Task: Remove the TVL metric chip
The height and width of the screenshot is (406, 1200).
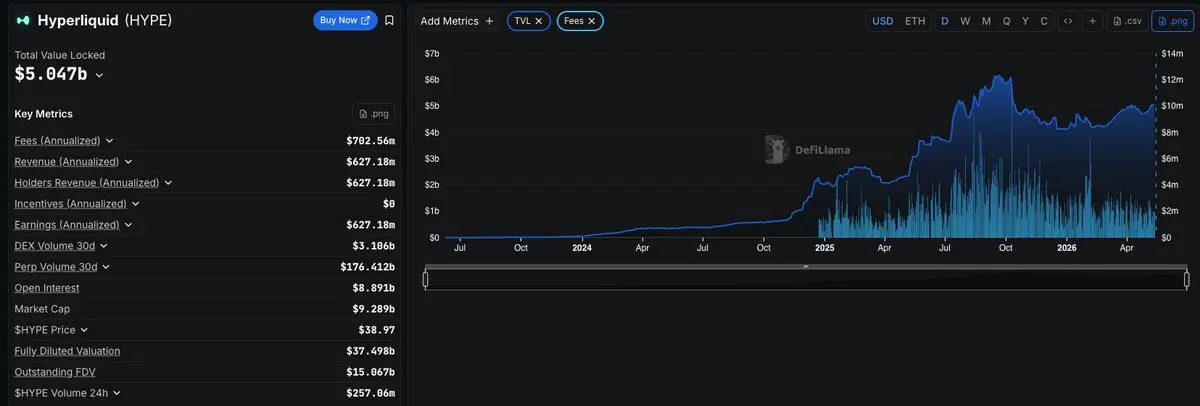Action: click(x=540, y=21)
